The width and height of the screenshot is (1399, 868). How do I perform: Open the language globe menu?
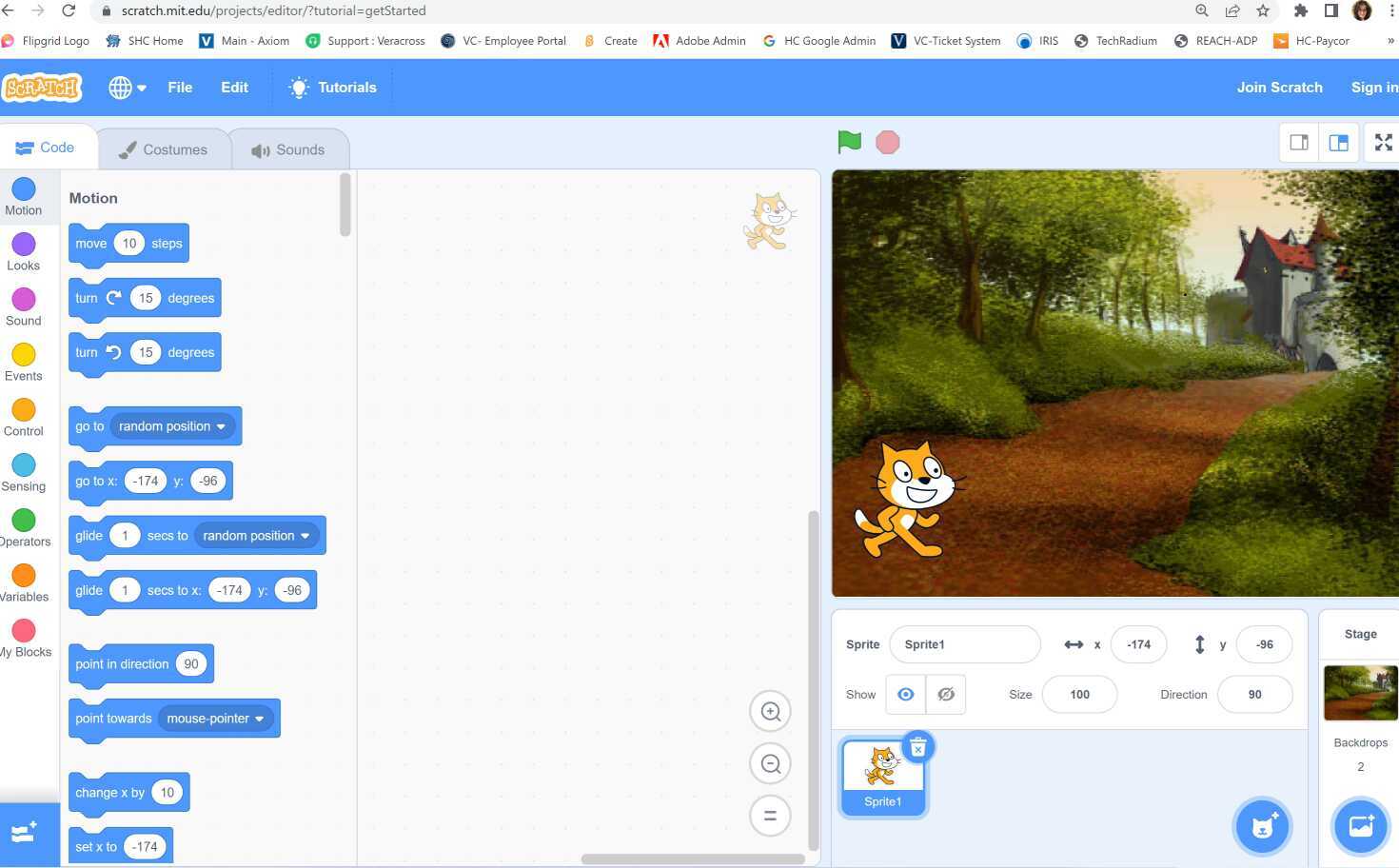[127, 88]
